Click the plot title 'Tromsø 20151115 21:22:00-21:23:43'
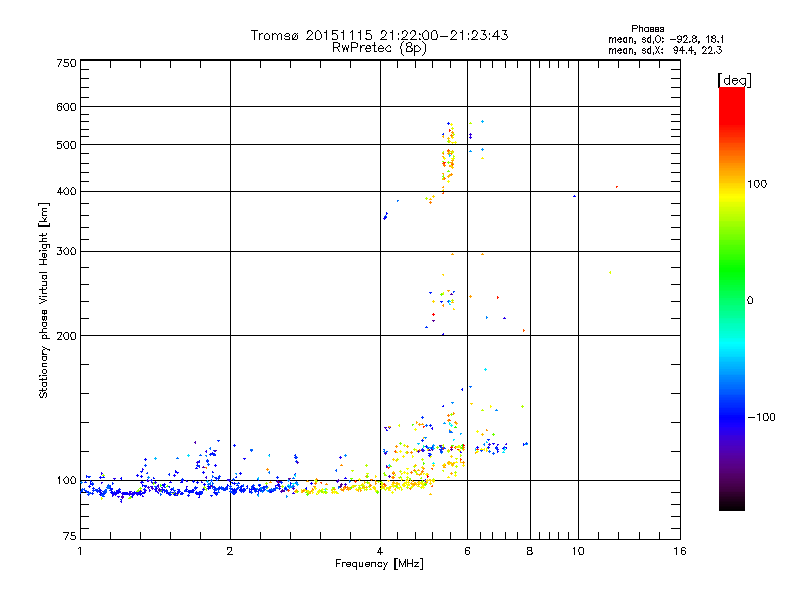800x600 pixels. coord(379,35)
